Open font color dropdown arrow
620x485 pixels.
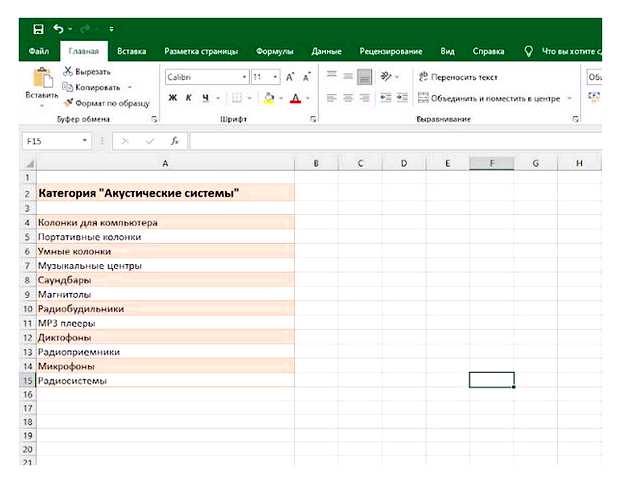pos(308,98)
